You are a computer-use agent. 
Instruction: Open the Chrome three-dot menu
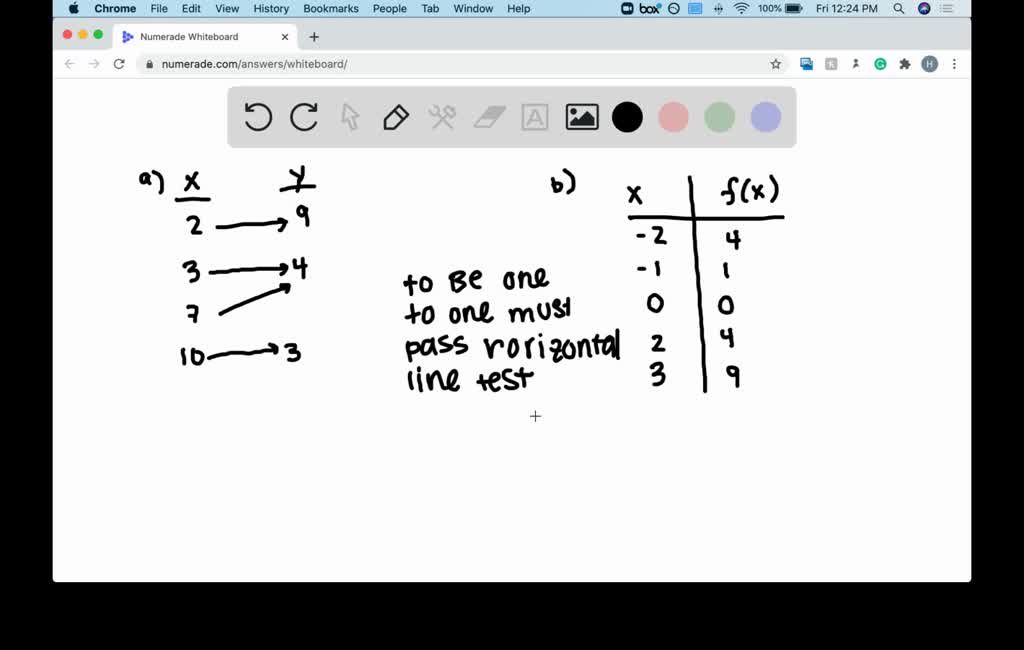tap(955, 62)
